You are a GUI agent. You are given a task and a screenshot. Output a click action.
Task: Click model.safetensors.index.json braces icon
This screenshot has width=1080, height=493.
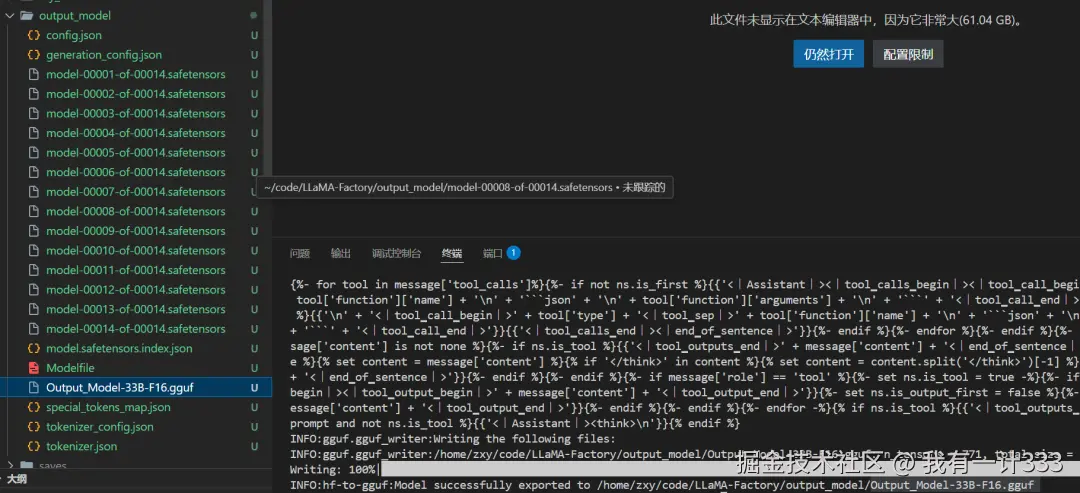32,348
